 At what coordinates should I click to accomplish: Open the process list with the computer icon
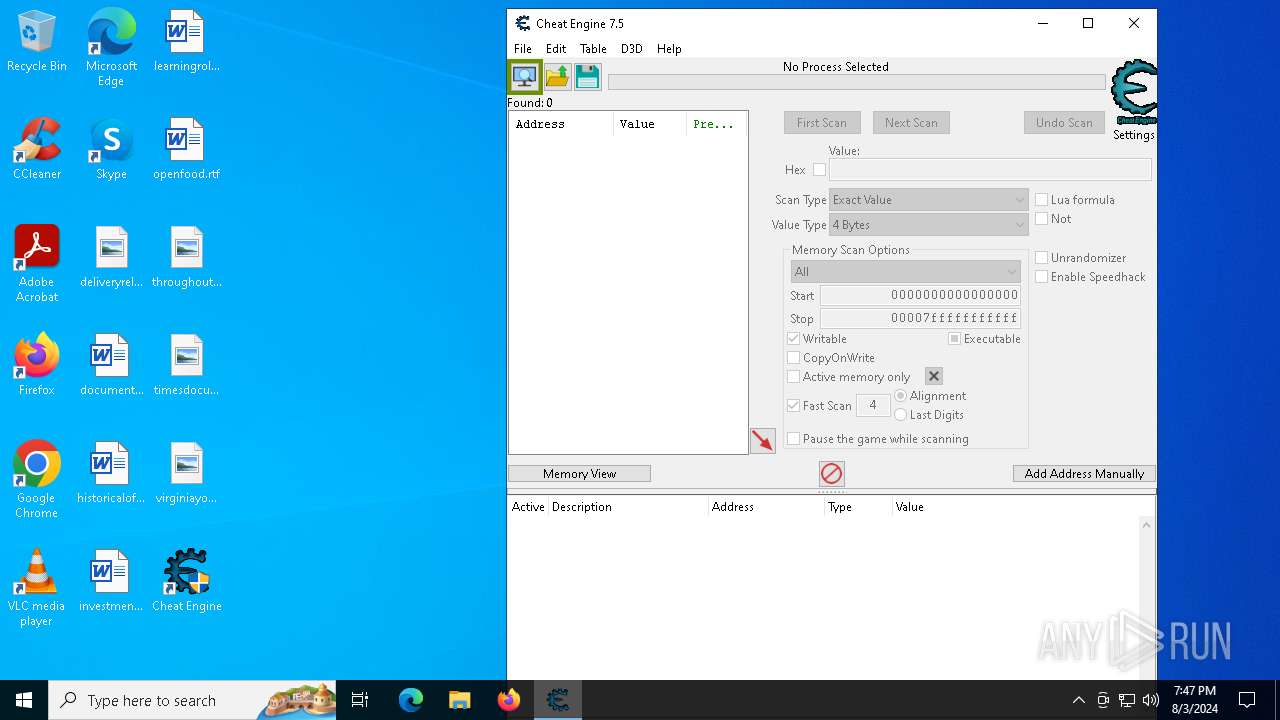[524, 77]
